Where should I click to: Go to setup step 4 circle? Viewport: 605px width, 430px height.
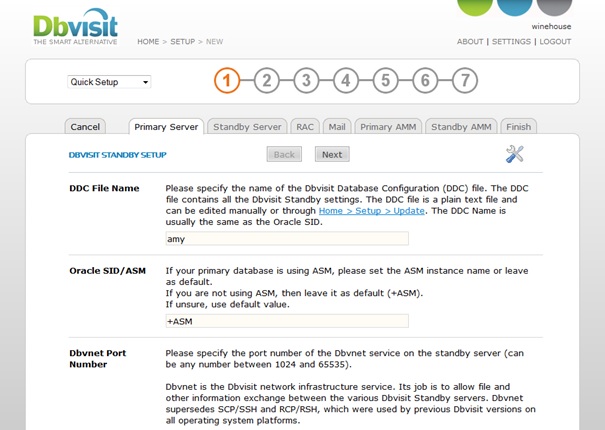pyautogui.click(x=346, y=80)
